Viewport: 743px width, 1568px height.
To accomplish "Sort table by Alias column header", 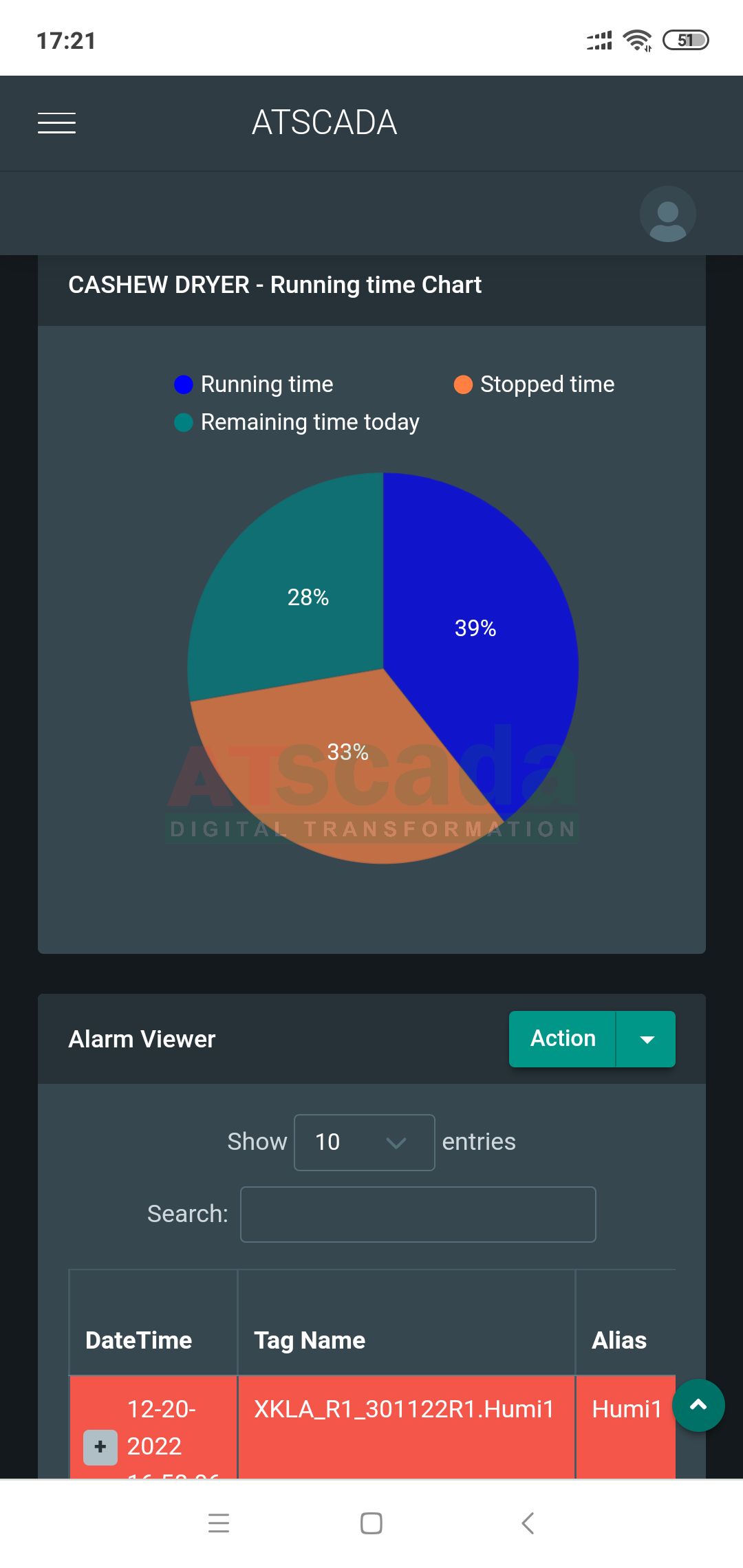I will click(x=619, y=1340).
